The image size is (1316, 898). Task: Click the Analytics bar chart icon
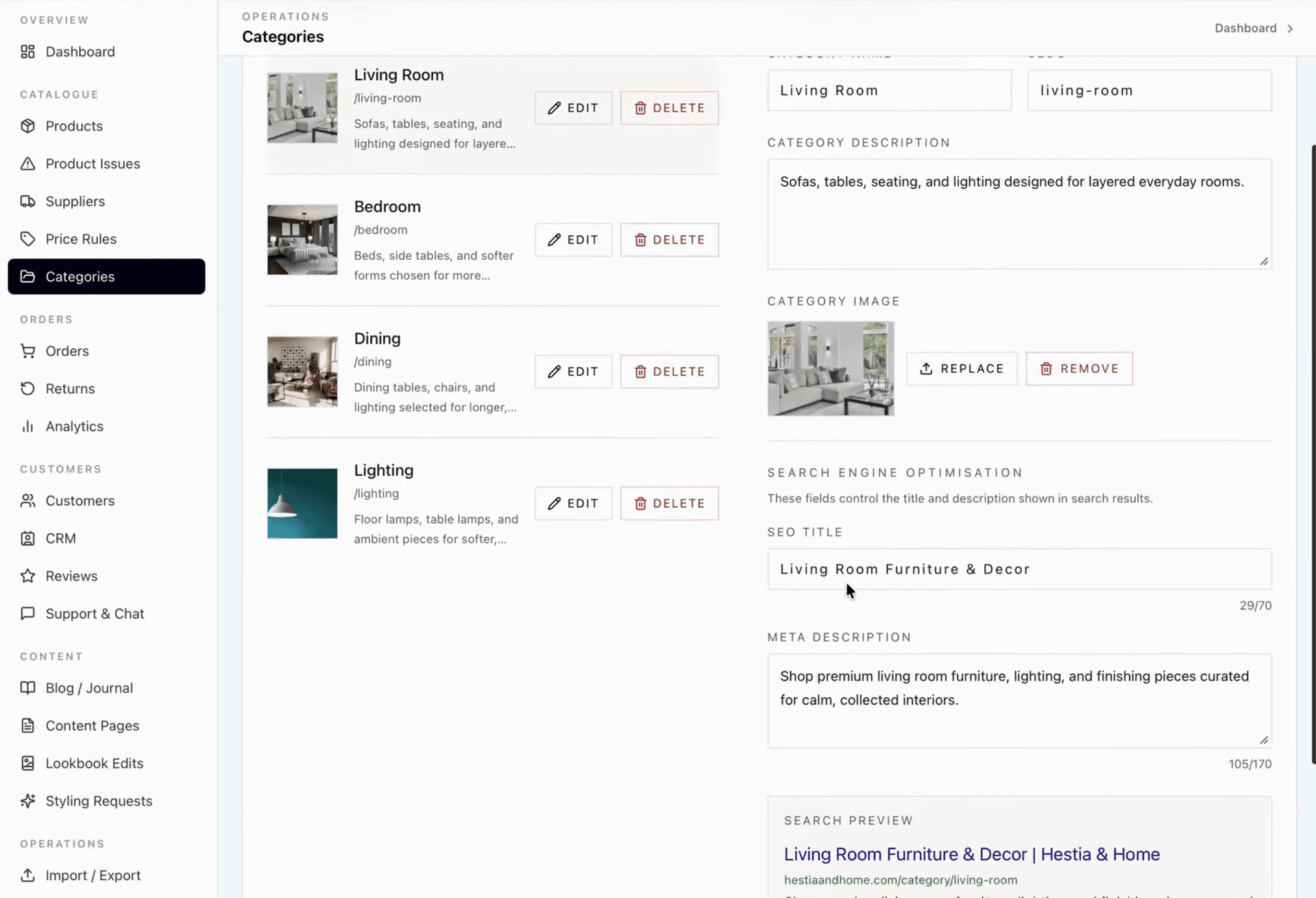point(27,426)
